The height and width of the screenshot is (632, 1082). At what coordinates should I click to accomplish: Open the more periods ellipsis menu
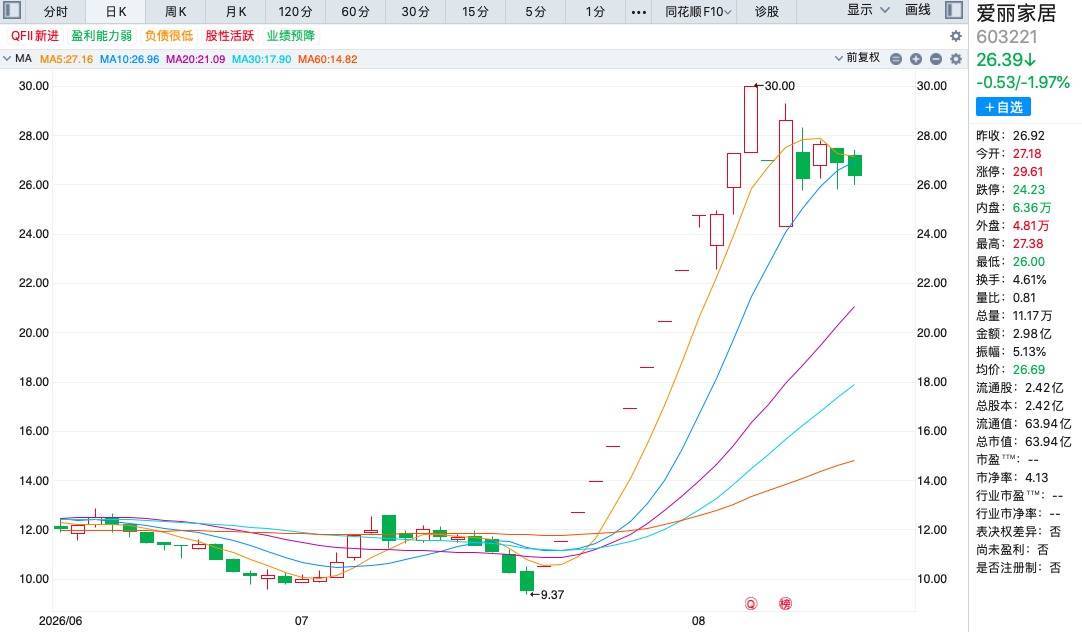click(x=639, y=12)
